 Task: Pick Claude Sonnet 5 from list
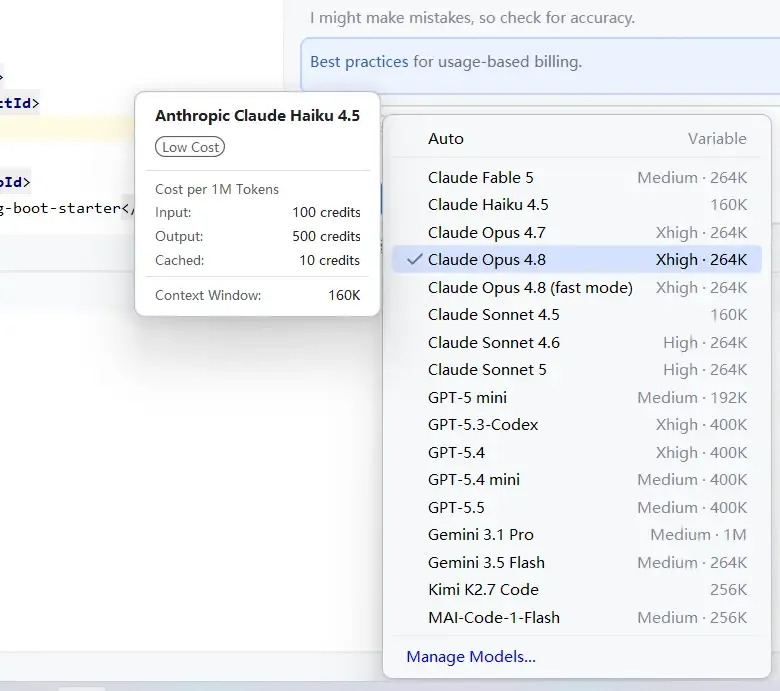click(577, 370)
